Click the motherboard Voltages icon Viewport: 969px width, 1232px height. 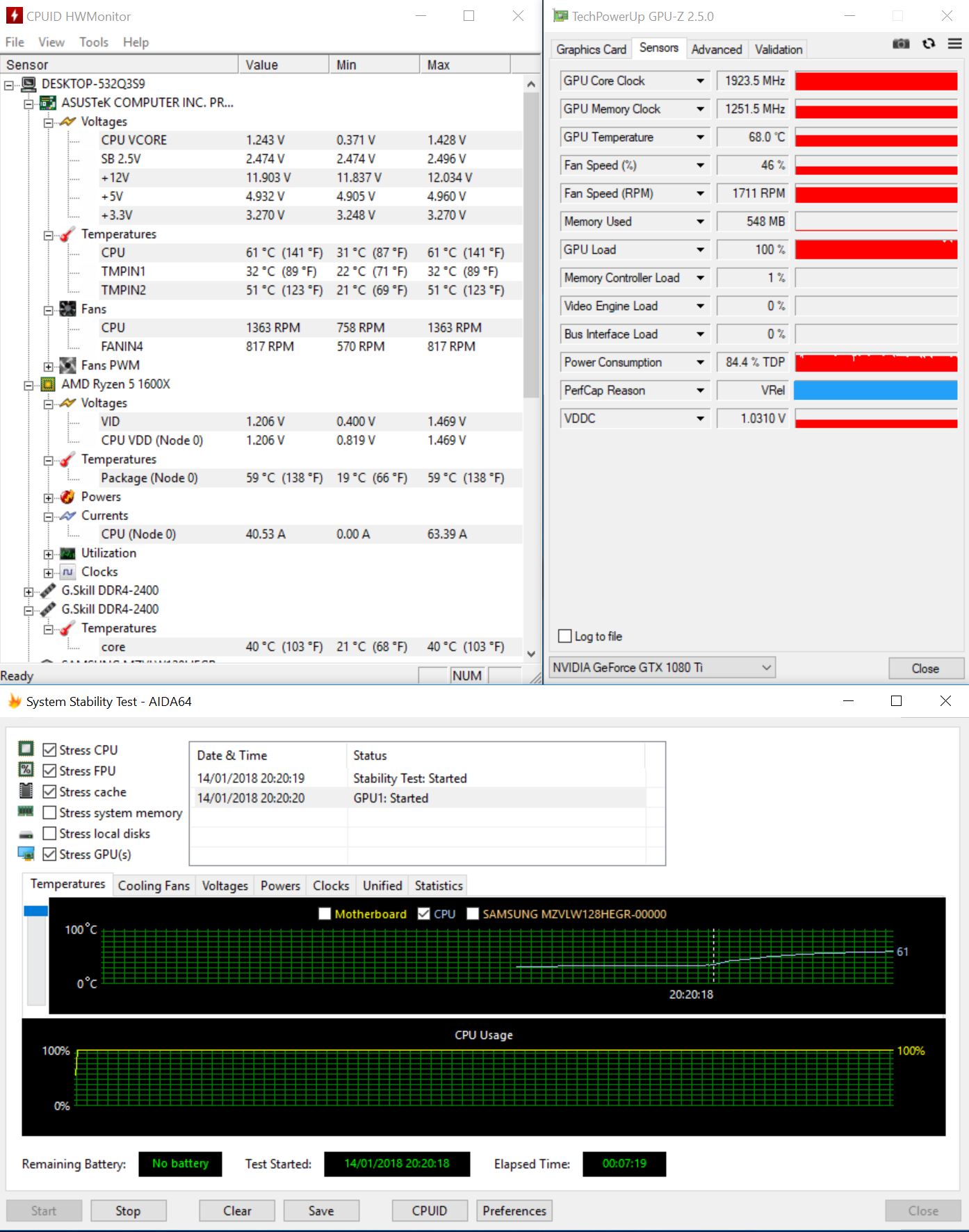(68, 122)
